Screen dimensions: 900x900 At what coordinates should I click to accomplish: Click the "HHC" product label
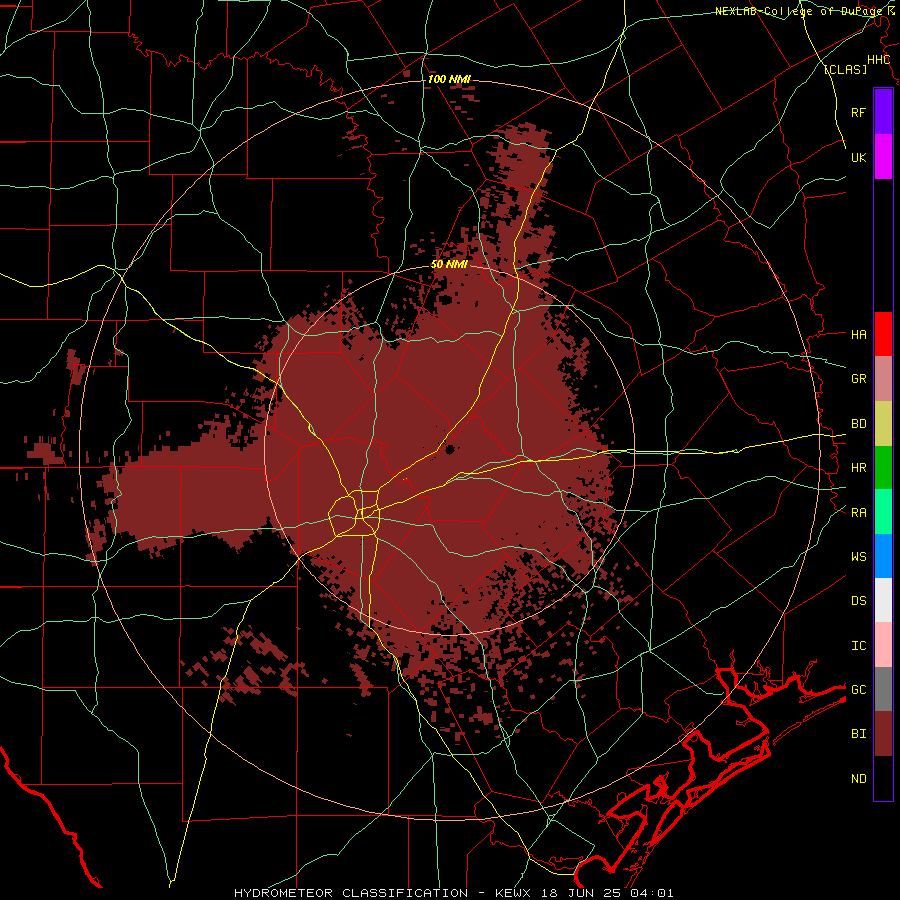(878, 60)
